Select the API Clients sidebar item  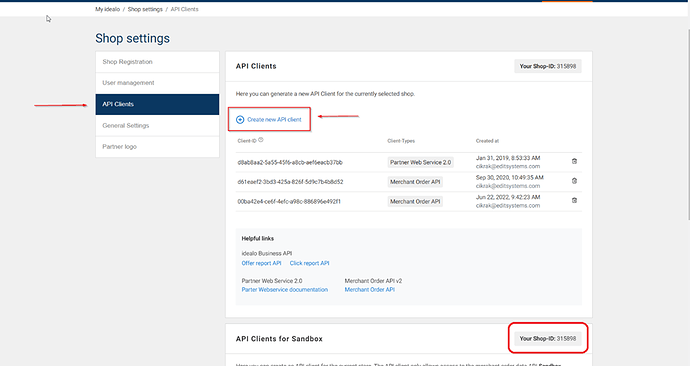click(x=157, y=104)
